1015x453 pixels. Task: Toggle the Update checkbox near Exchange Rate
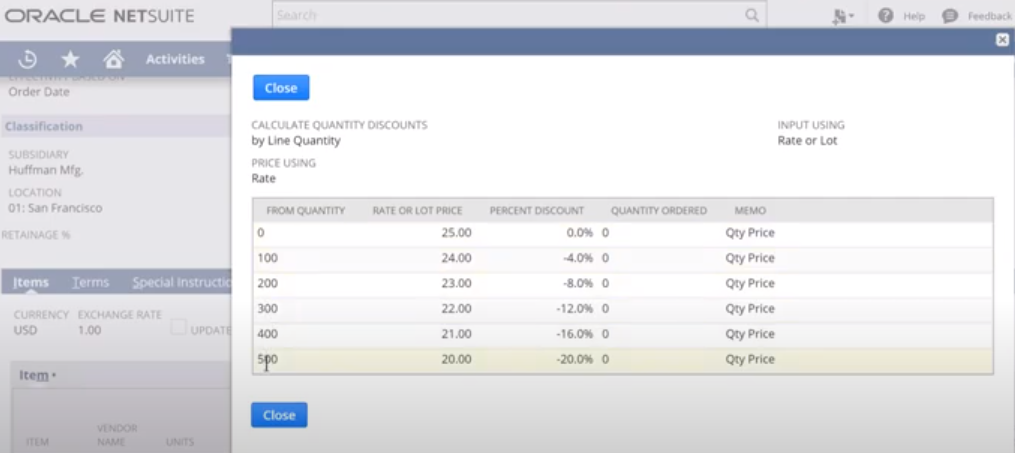tap(178, 327)
